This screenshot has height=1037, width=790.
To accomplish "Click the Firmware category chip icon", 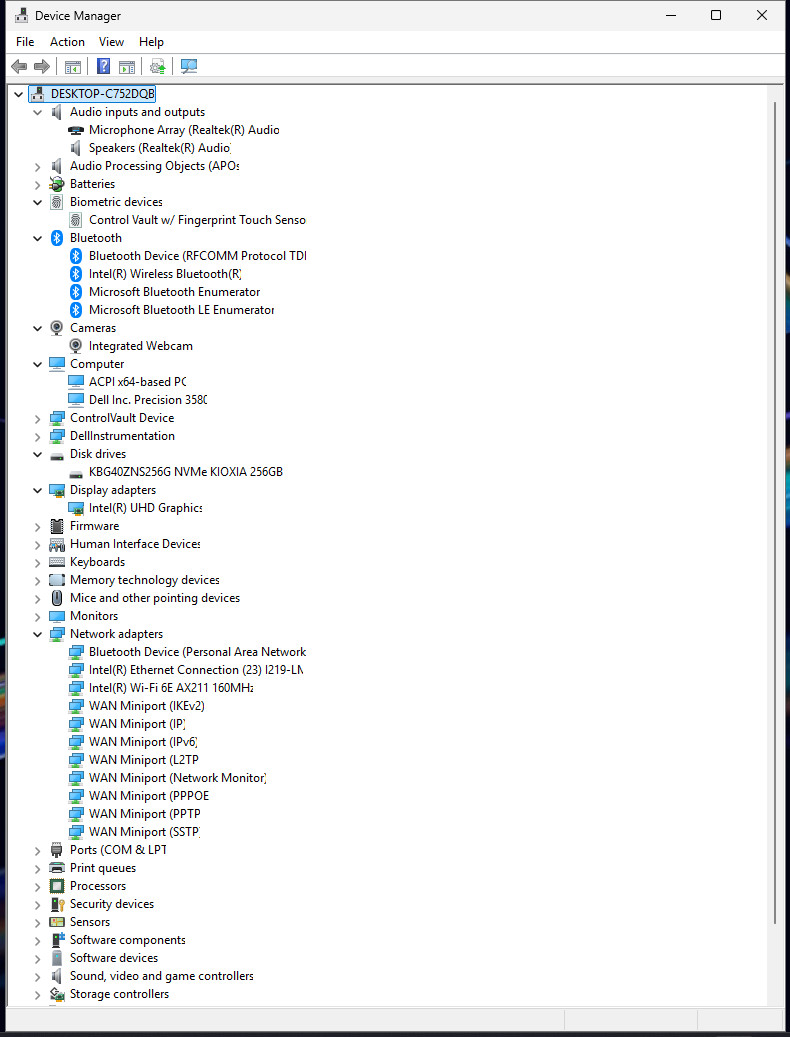I will pyautogui.click(x=57, y=526).
